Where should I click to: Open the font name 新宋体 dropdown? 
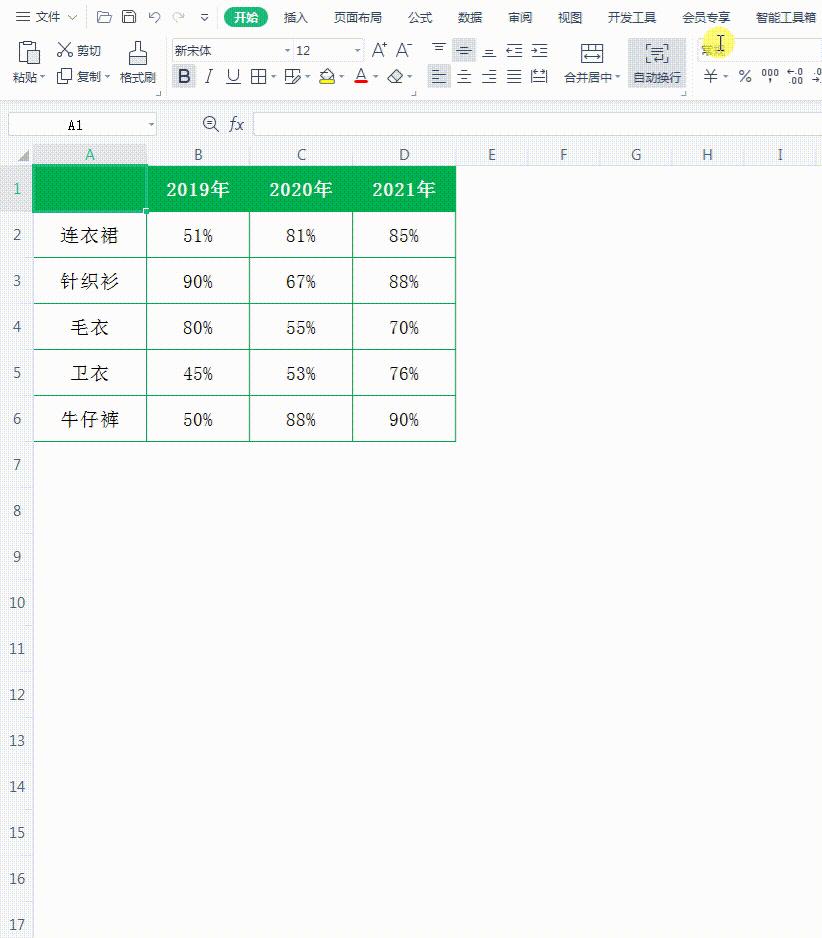click(287, 49)
